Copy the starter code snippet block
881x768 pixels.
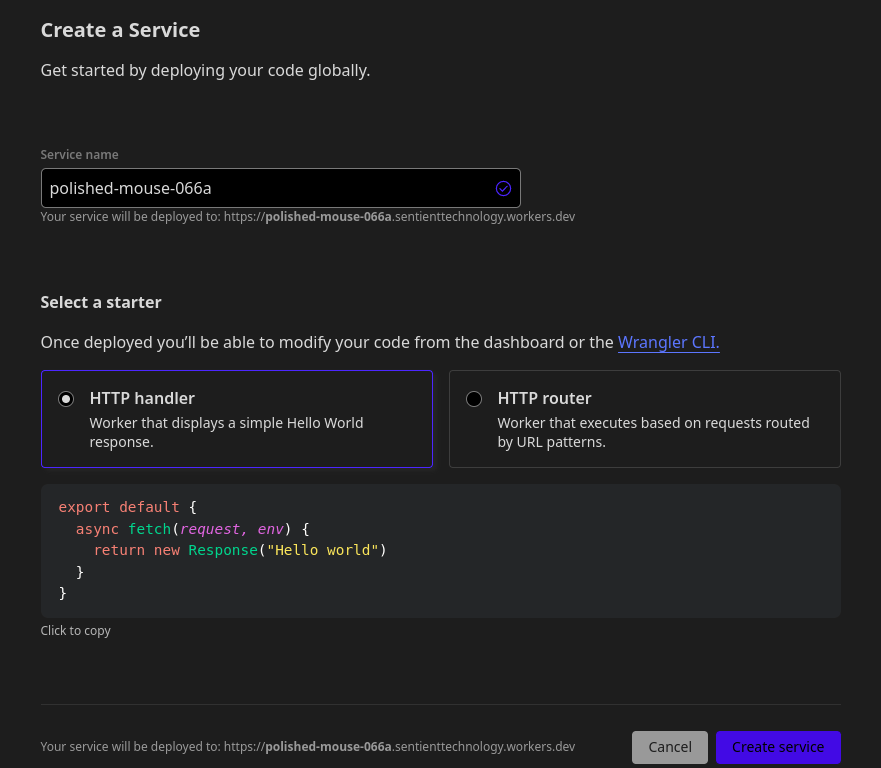pos(440,551)
